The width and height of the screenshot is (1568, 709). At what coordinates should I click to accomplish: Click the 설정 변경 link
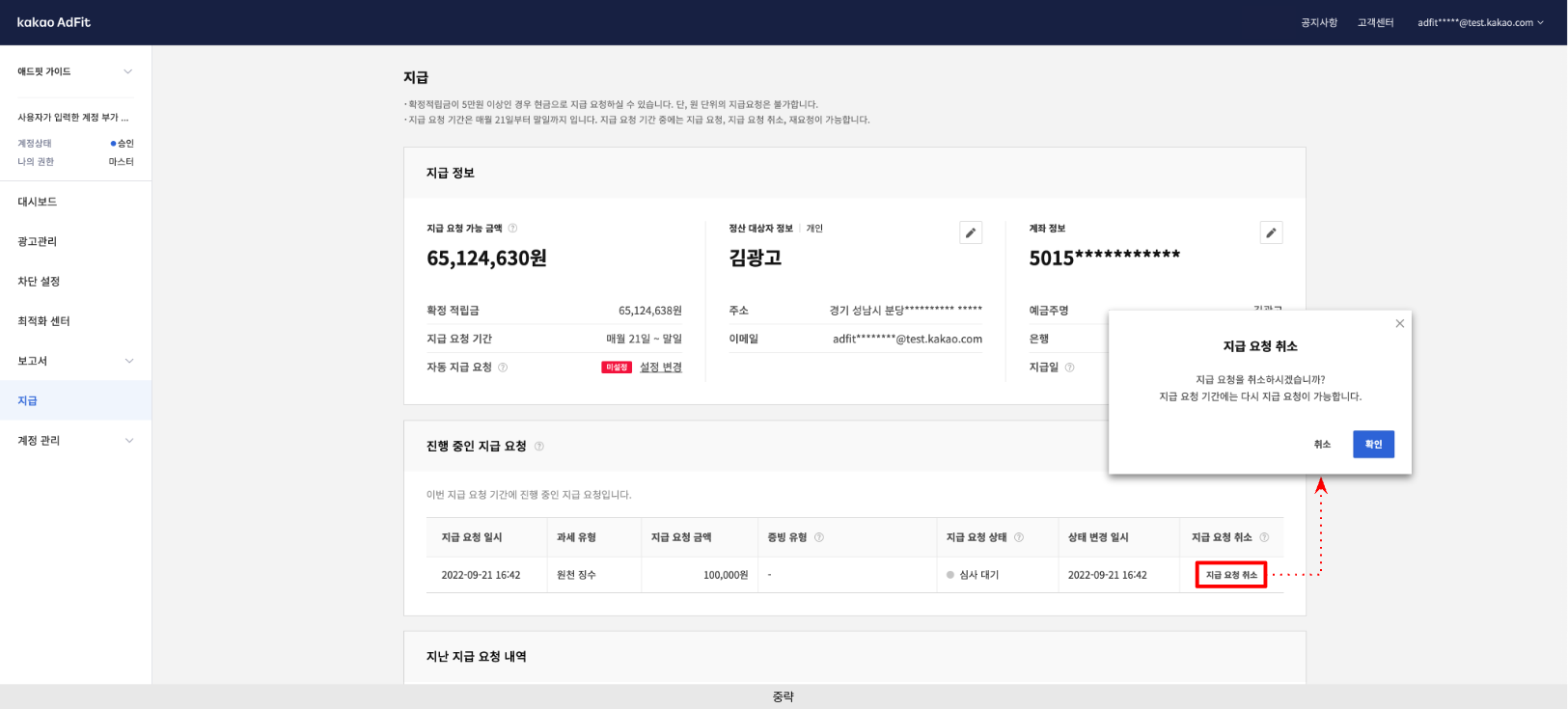(660, 368)
